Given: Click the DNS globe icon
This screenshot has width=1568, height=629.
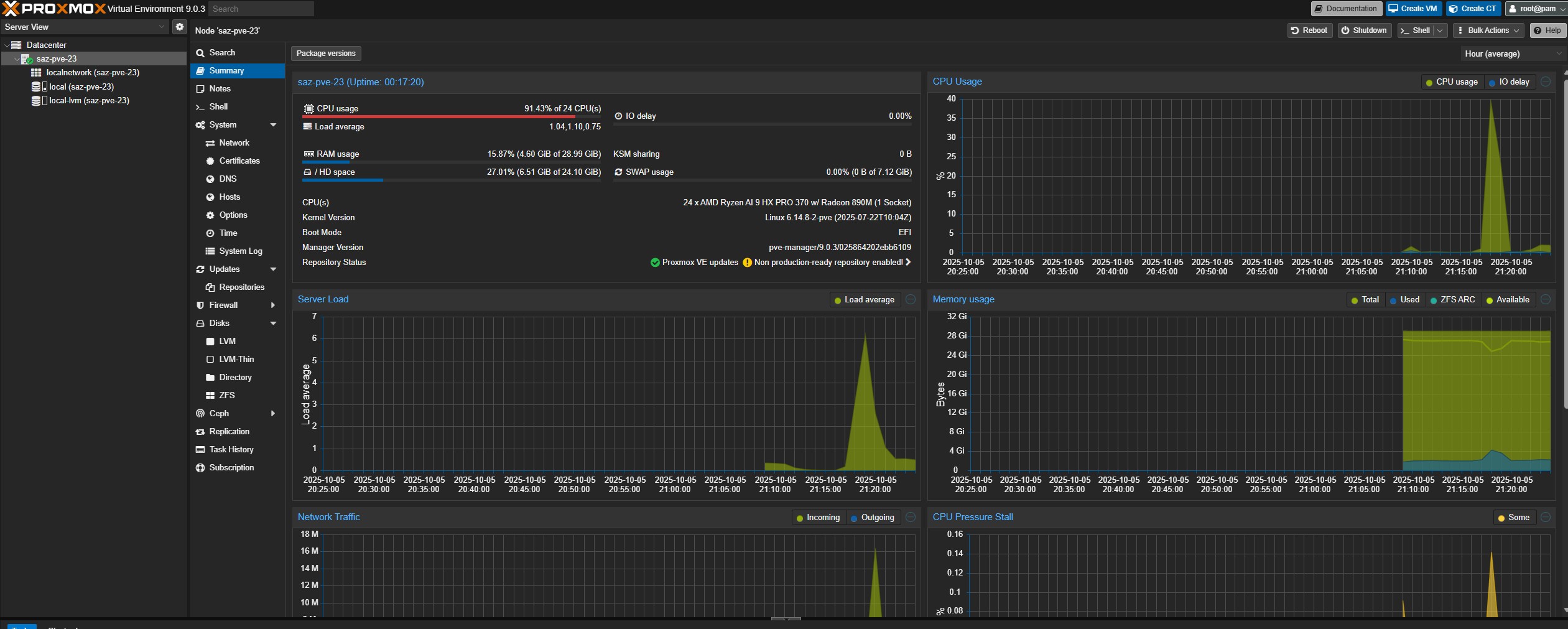Looking at the screenshot, I should point(210,179).
